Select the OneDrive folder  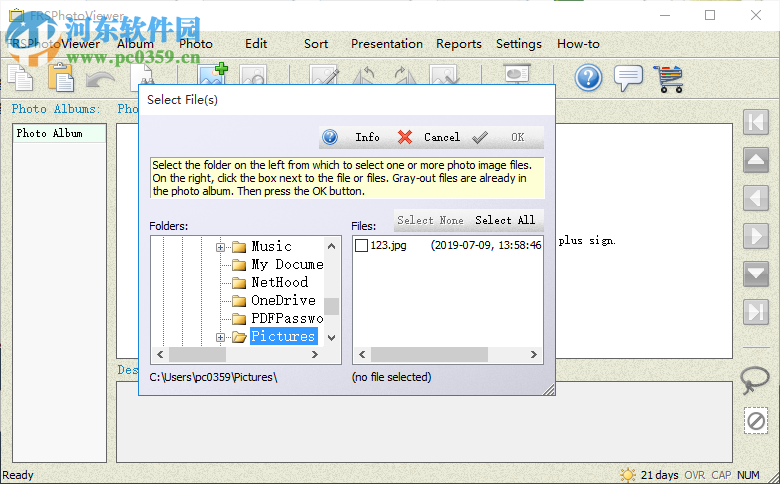click(x=283, y=300)
